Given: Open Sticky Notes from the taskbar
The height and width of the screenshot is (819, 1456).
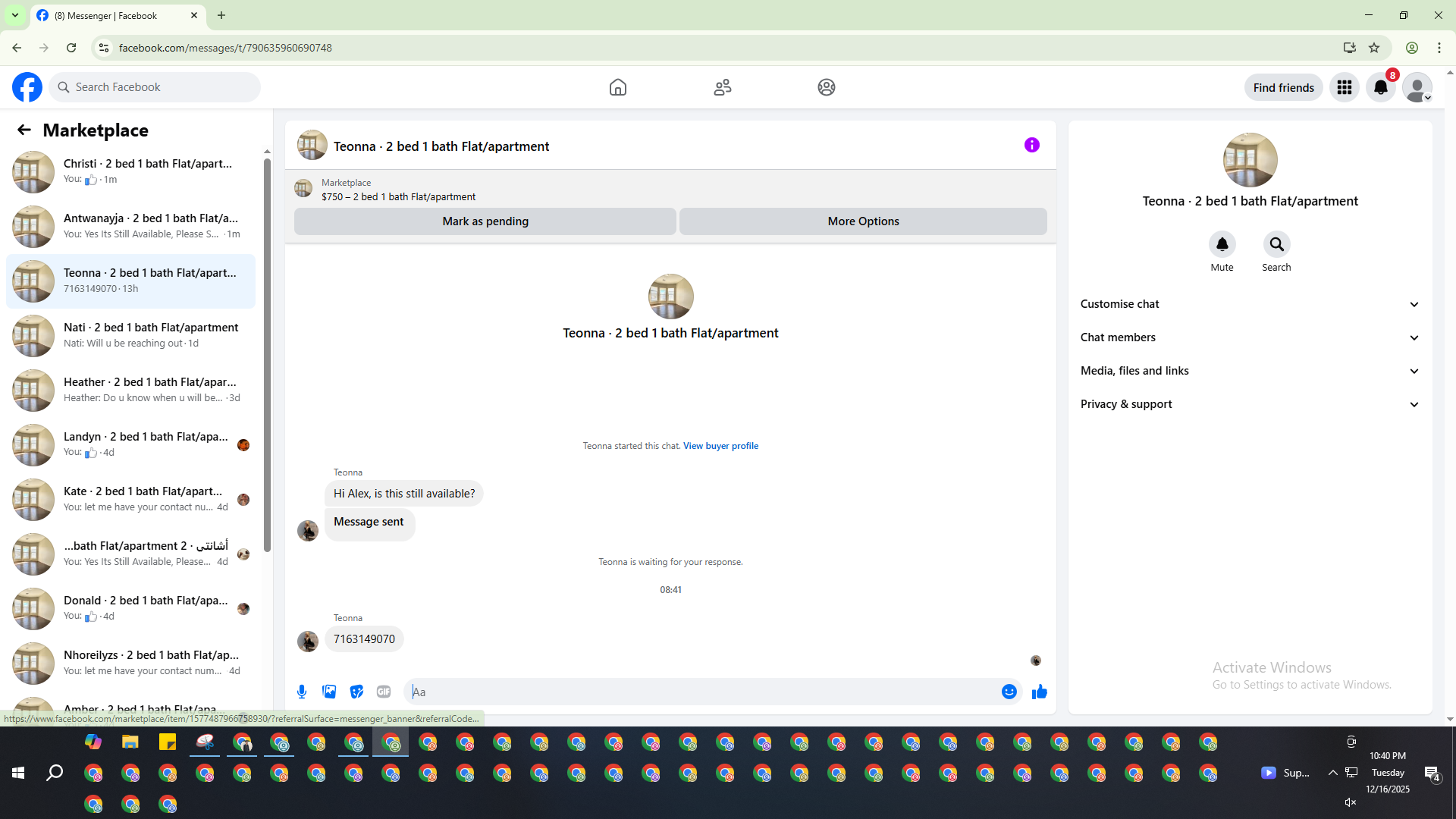Looking at the screenshot, I should coord(168,742).
